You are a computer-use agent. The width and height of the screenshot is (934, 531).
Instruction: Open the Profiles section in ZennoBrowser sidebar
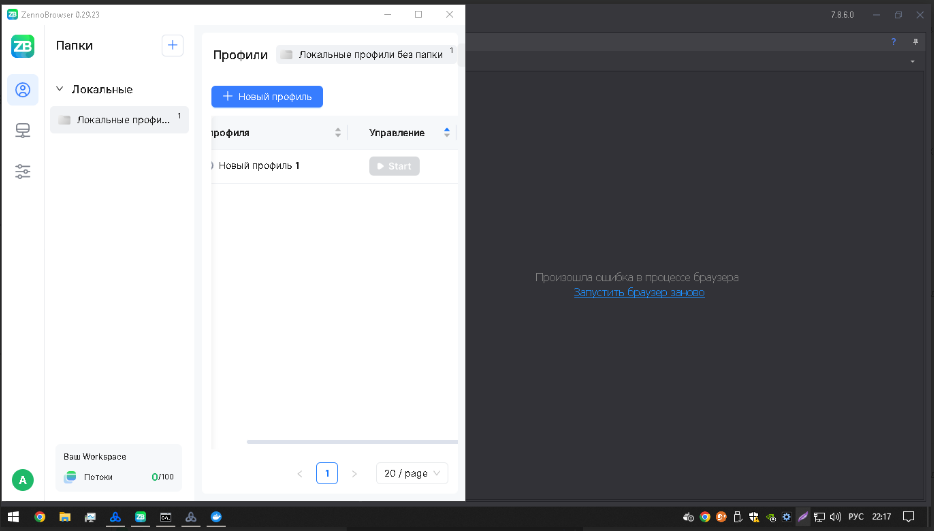point(23,90)
